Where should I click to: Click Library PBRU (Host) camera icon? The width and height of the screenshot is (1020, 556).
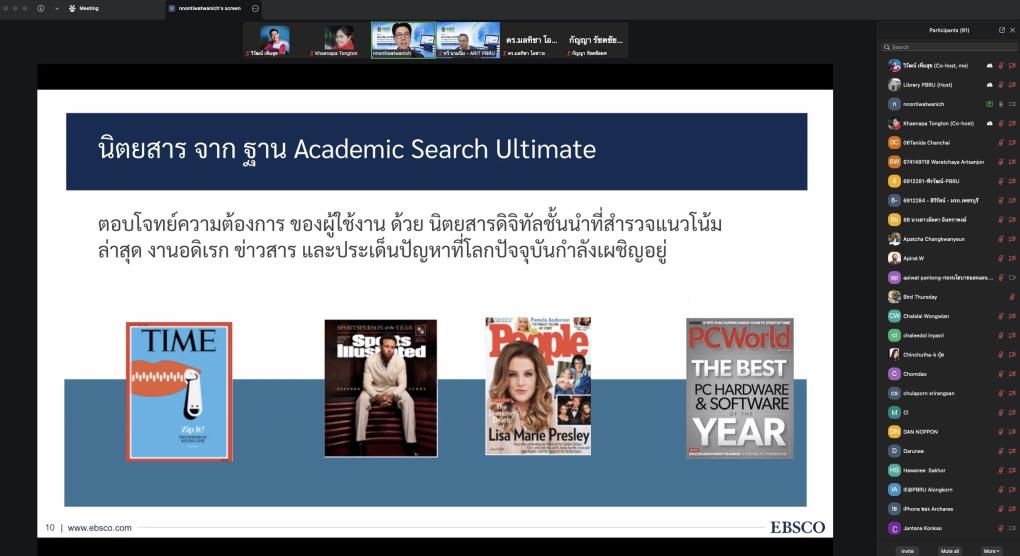(1012, 85)
